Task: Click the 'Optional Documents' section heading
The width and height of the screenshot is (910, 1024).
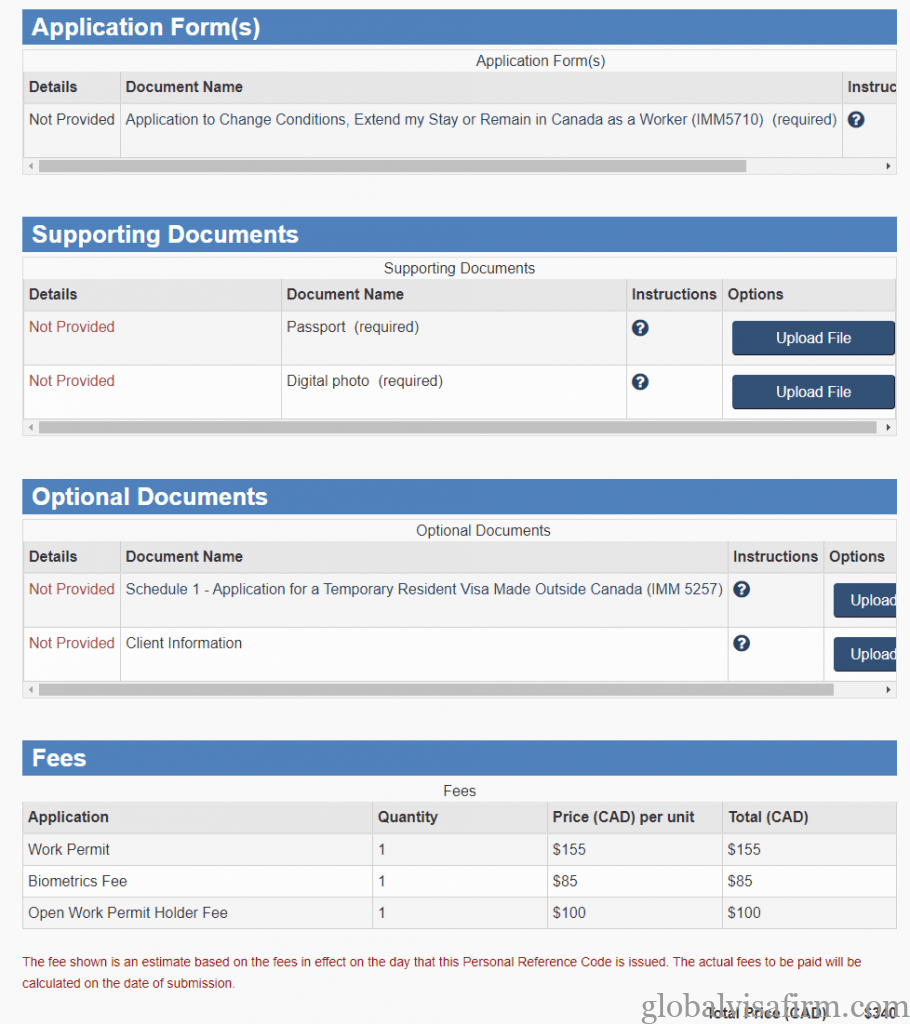Action: click(150, 497)
